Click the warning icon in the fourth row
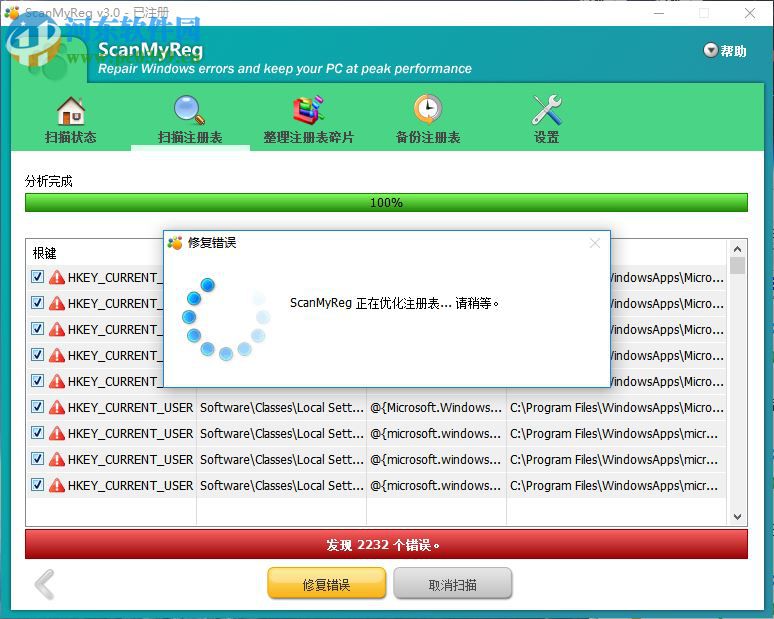Image resolution: width=774 pixels, height=619 pixels. coord(57,355)
